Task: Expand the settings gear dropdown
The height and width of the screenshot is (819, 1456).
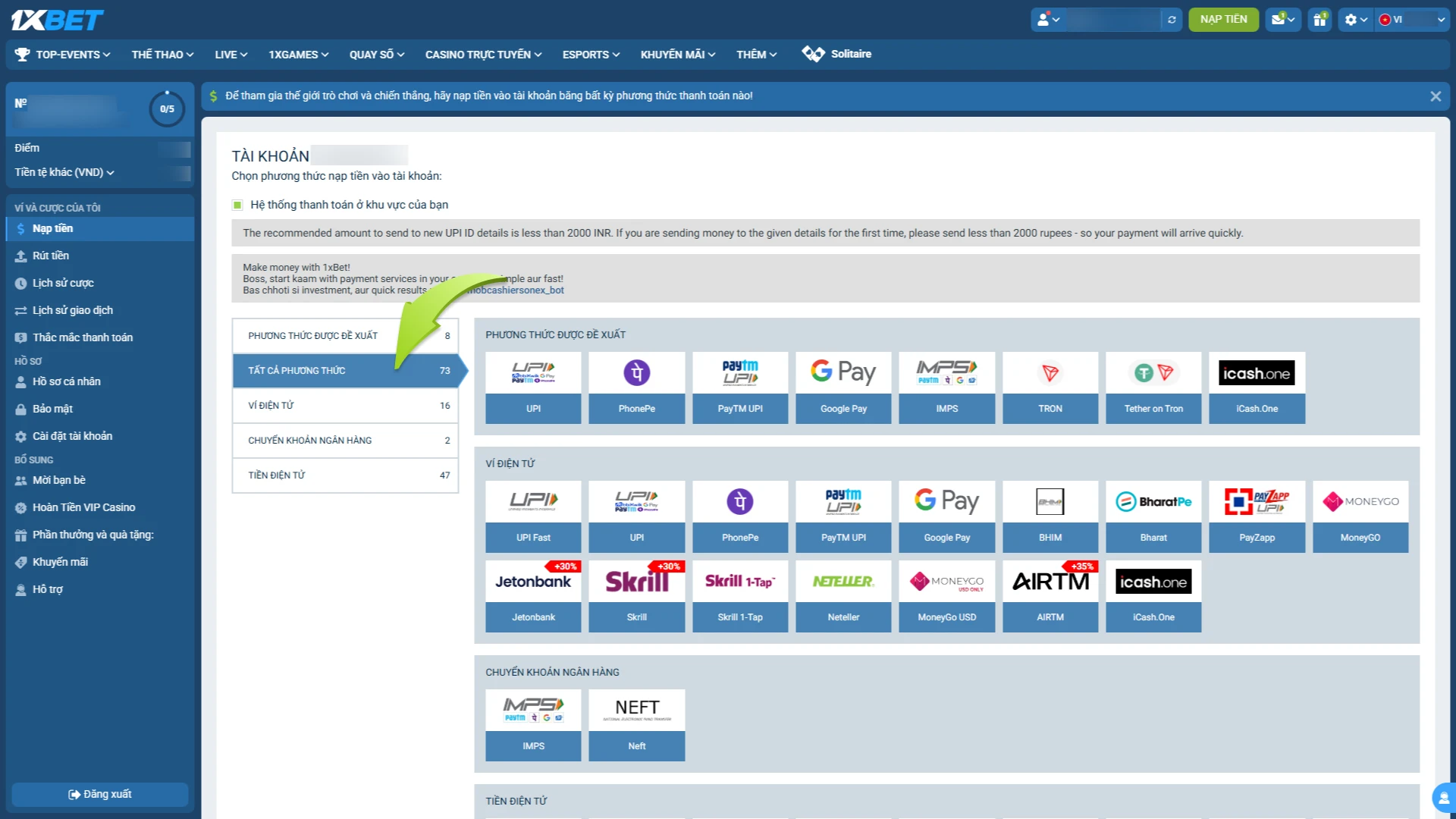Action: pyautogui.click(x=1355, y=20)
